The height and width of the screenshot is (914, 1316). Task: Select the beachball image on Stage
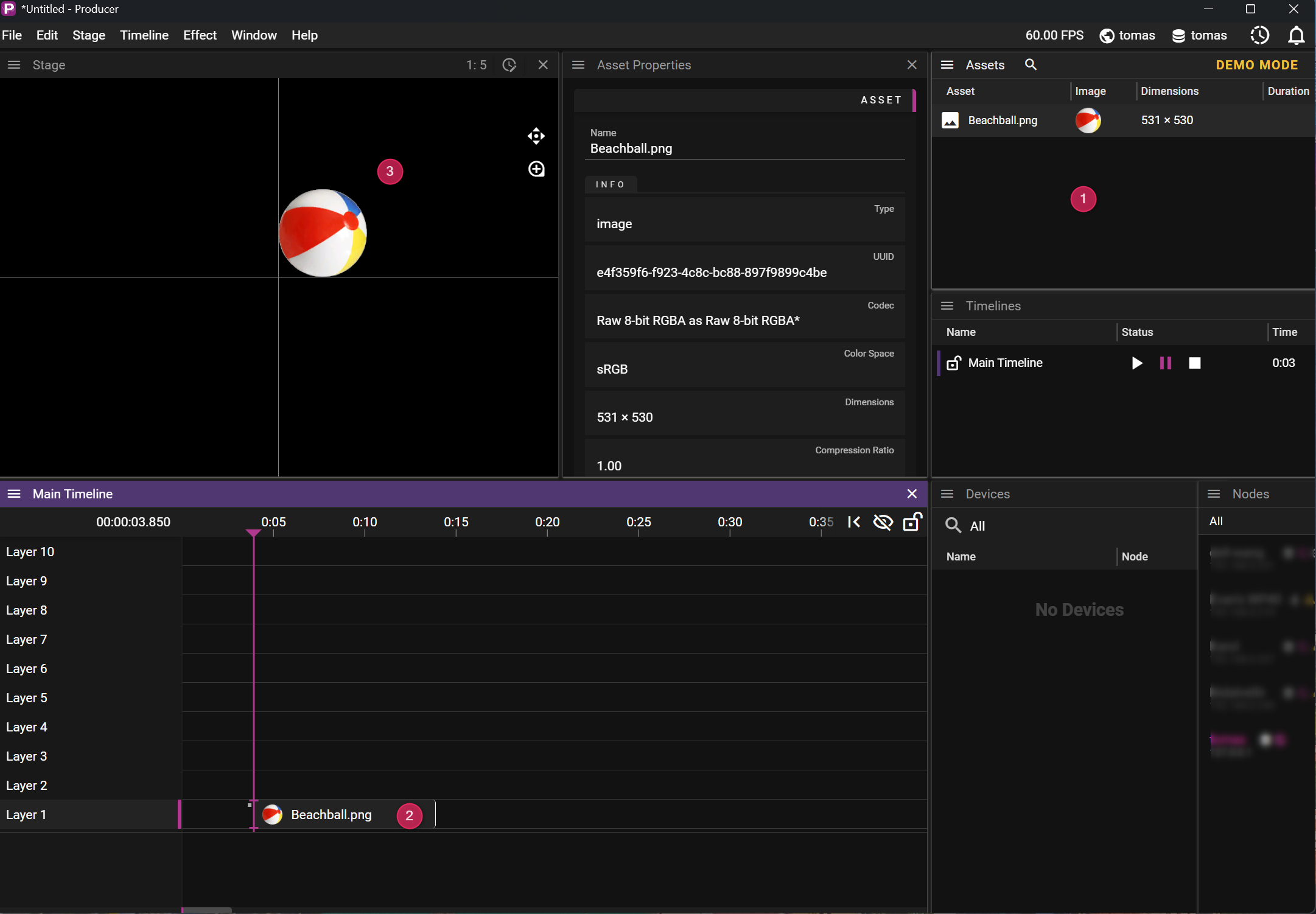[x=323, y=233]
